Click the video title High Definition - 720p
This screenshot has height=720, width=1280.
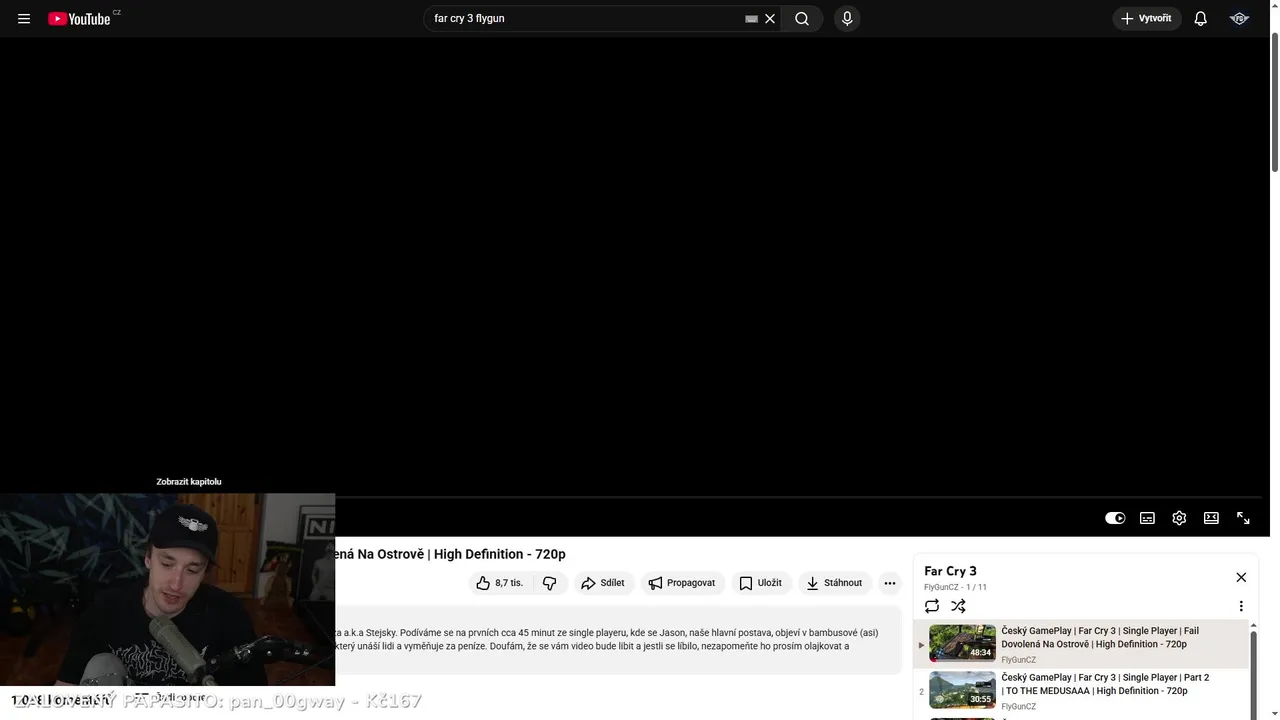tap(450, 554)
